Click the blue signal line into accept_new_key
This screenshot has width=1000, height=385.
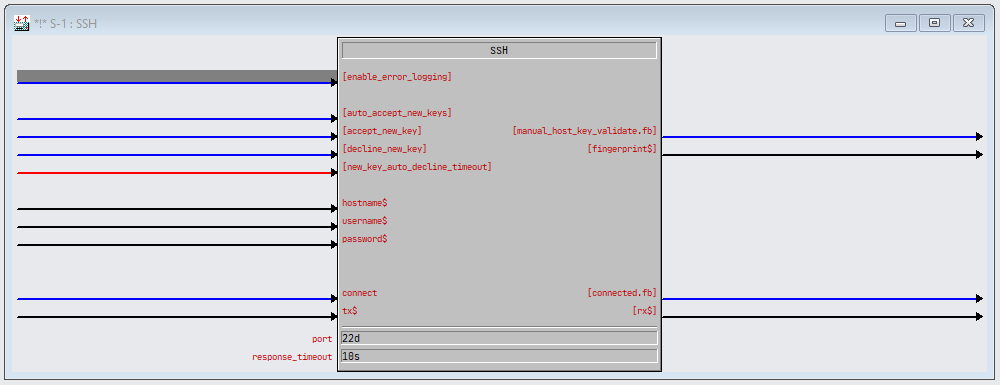tap(177, 136)
